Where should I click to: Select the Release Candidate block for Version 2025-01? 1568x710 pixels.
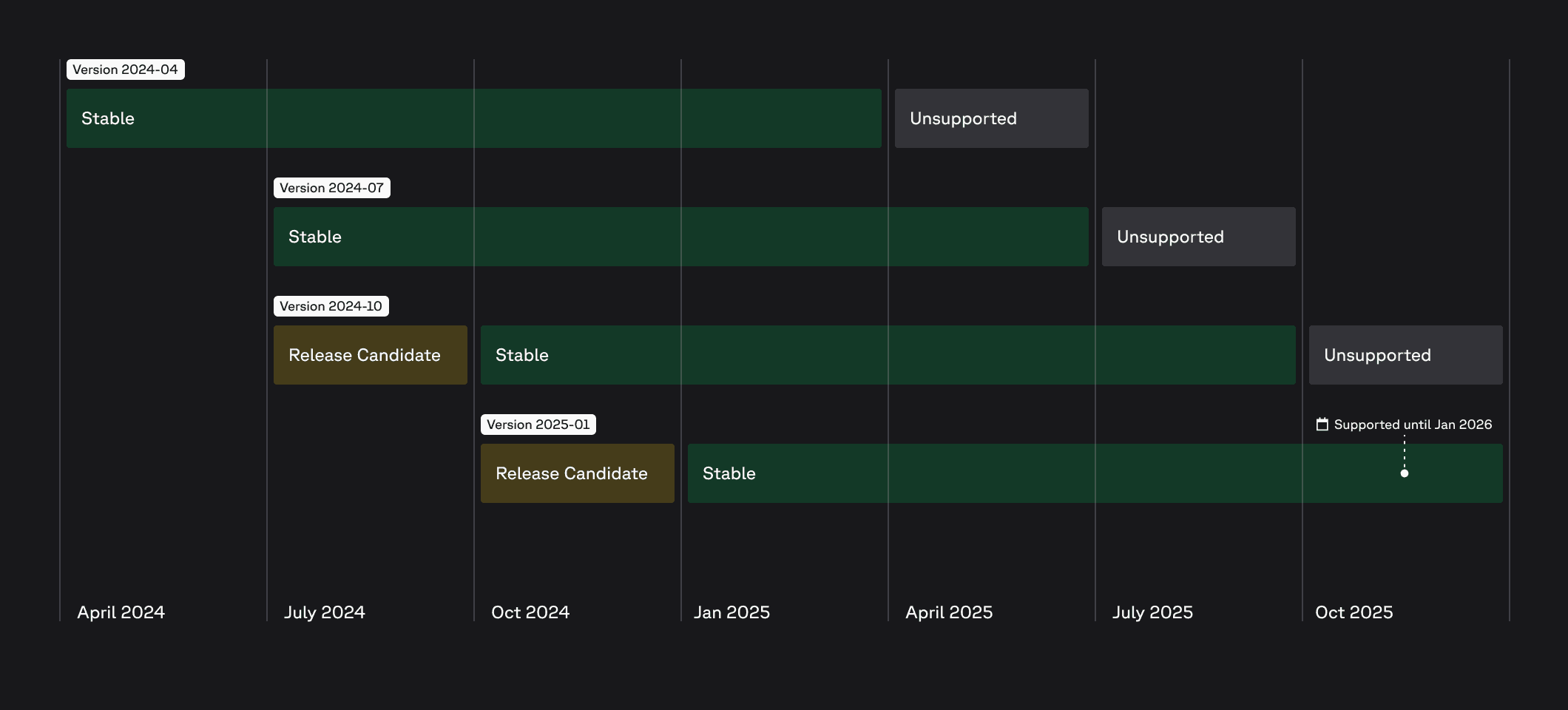pyautogui.click(x=577, y=473)
